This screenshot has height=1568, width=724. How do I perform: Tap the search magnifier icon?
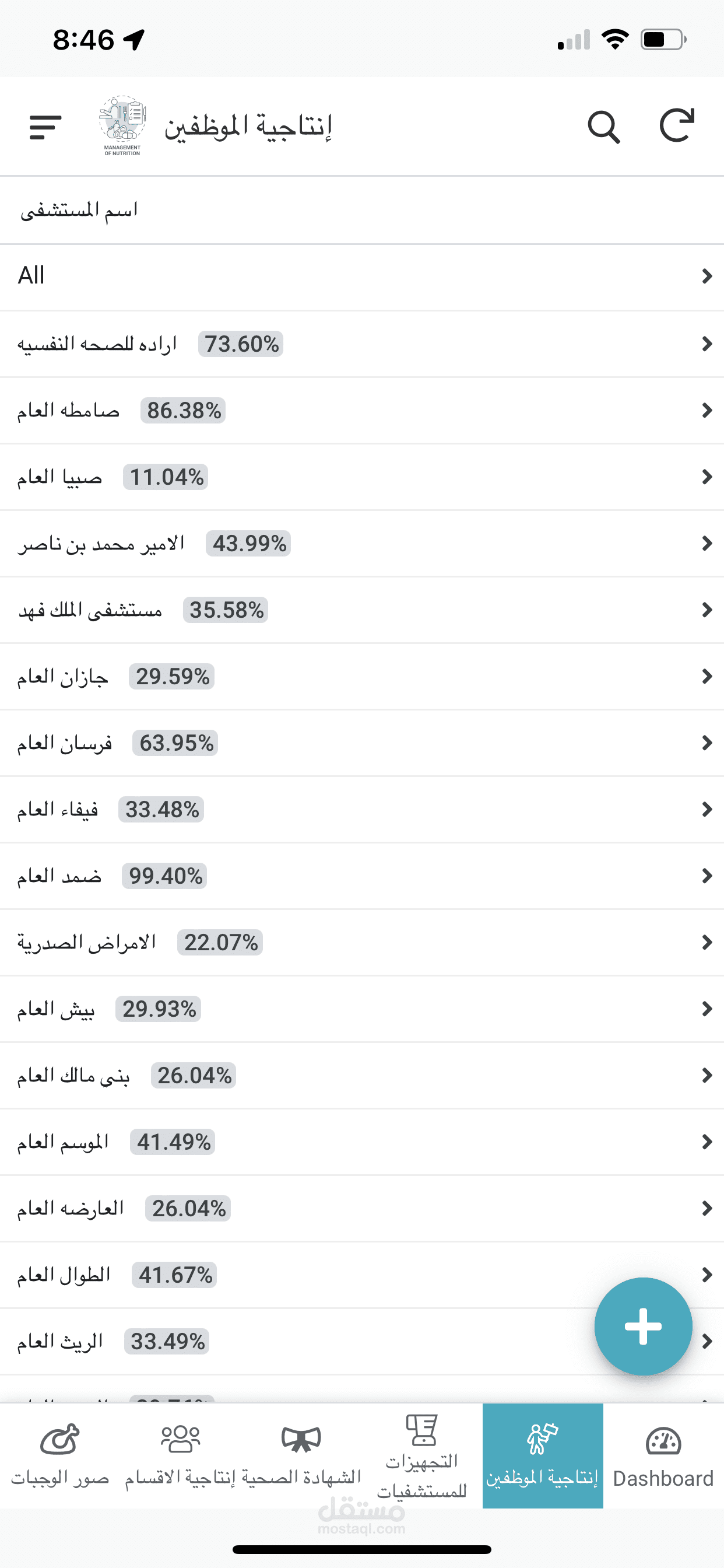coord(603,127)
